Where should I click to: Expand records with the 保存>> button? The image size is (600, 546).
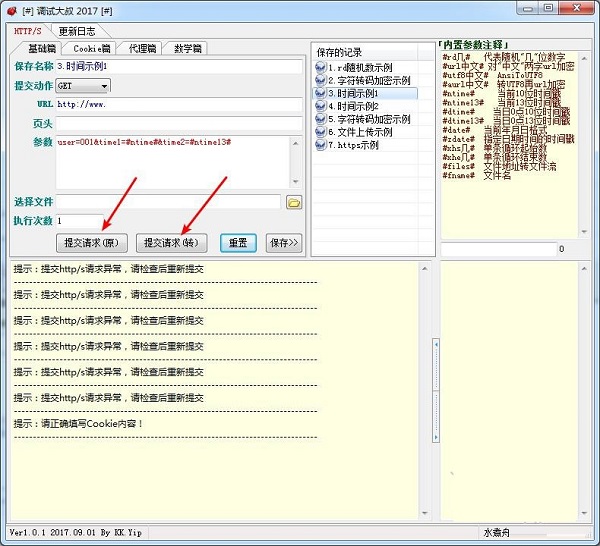coord(284,243)
